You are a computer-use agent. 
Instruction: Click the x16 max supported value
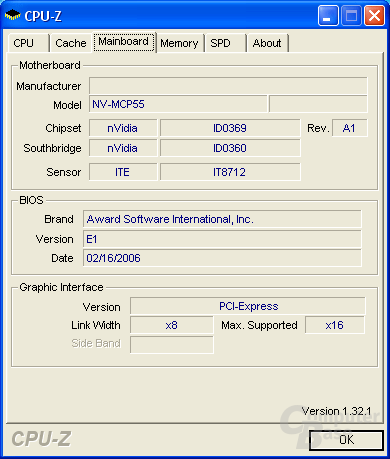[335, 325]
